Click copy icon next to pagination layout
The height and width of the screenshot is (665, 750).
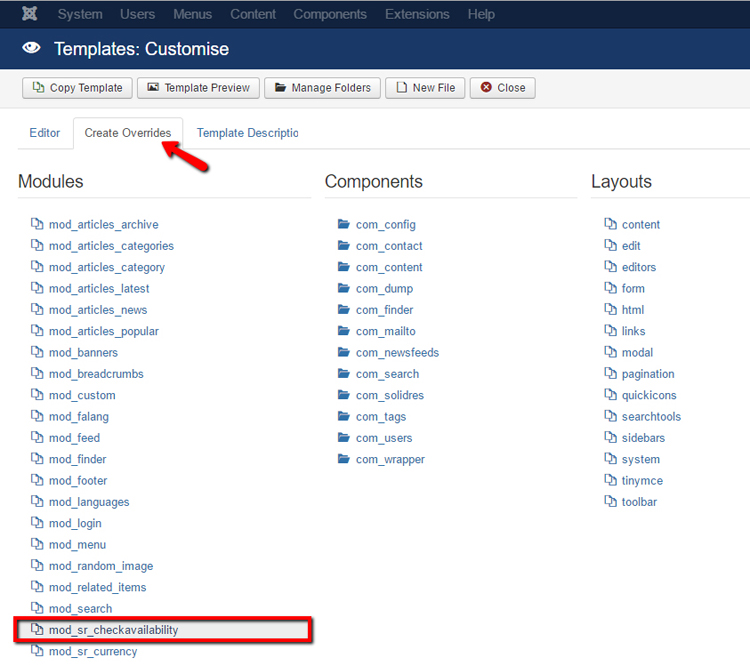click(x=610, y=373)
